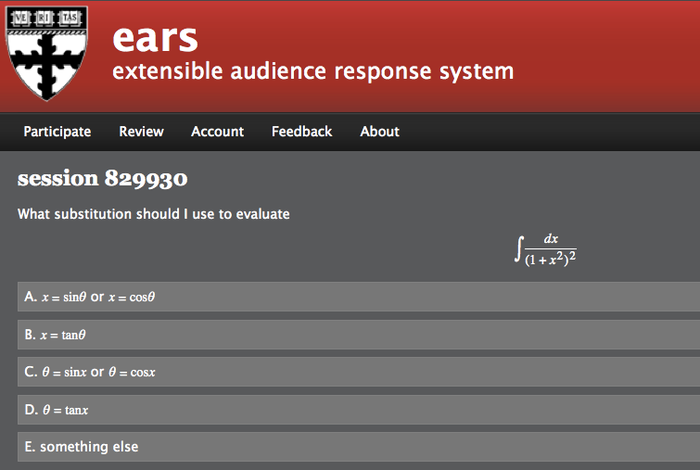Click the Harvard shield logo
Viewport: 700px width, 470px height.
pyautogui.click(x=47, y=52)
